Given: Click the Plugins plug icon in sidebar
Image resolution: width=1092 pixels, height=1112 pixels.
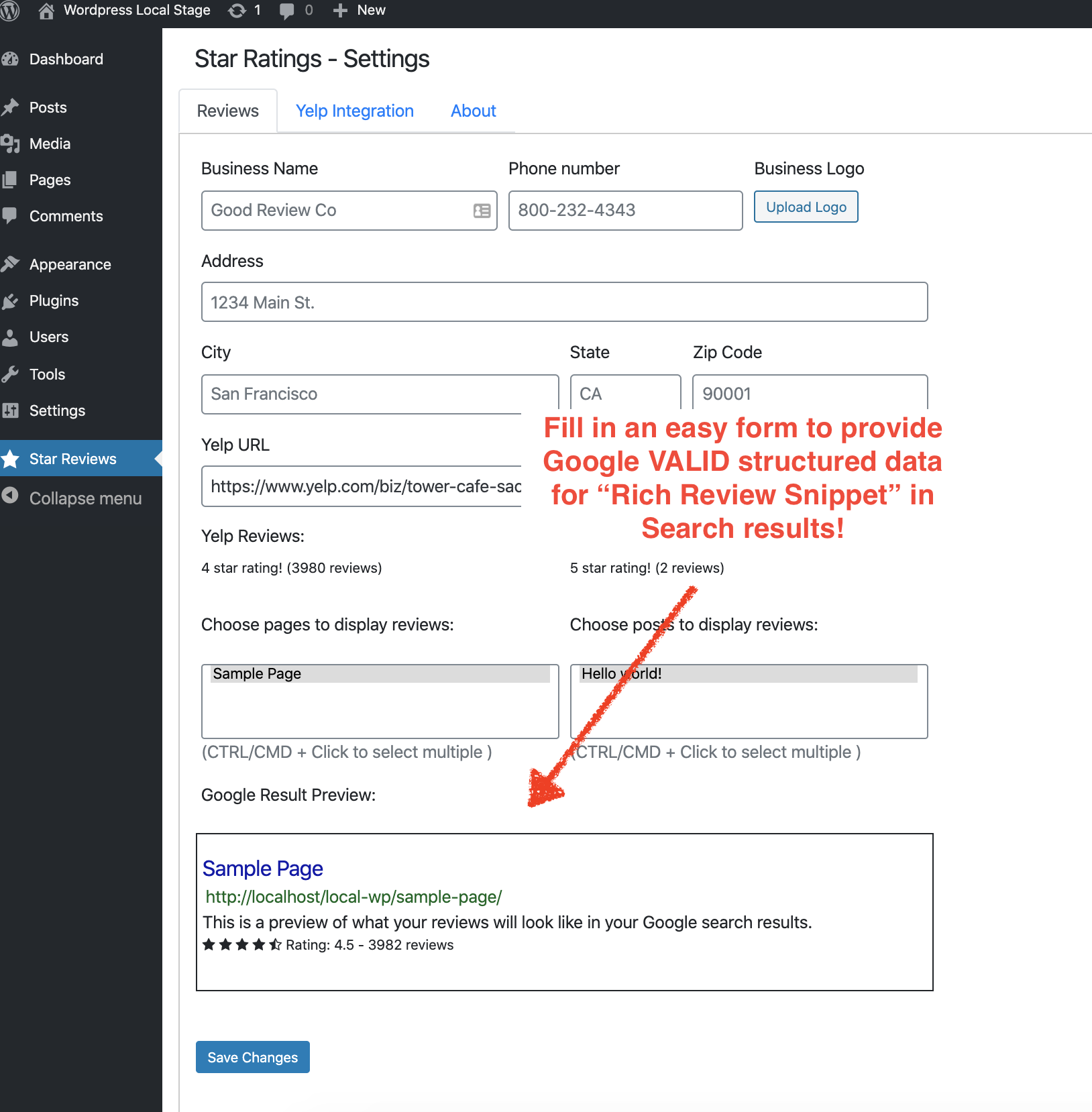Looking at the screenshot, I should click(10, 301).
